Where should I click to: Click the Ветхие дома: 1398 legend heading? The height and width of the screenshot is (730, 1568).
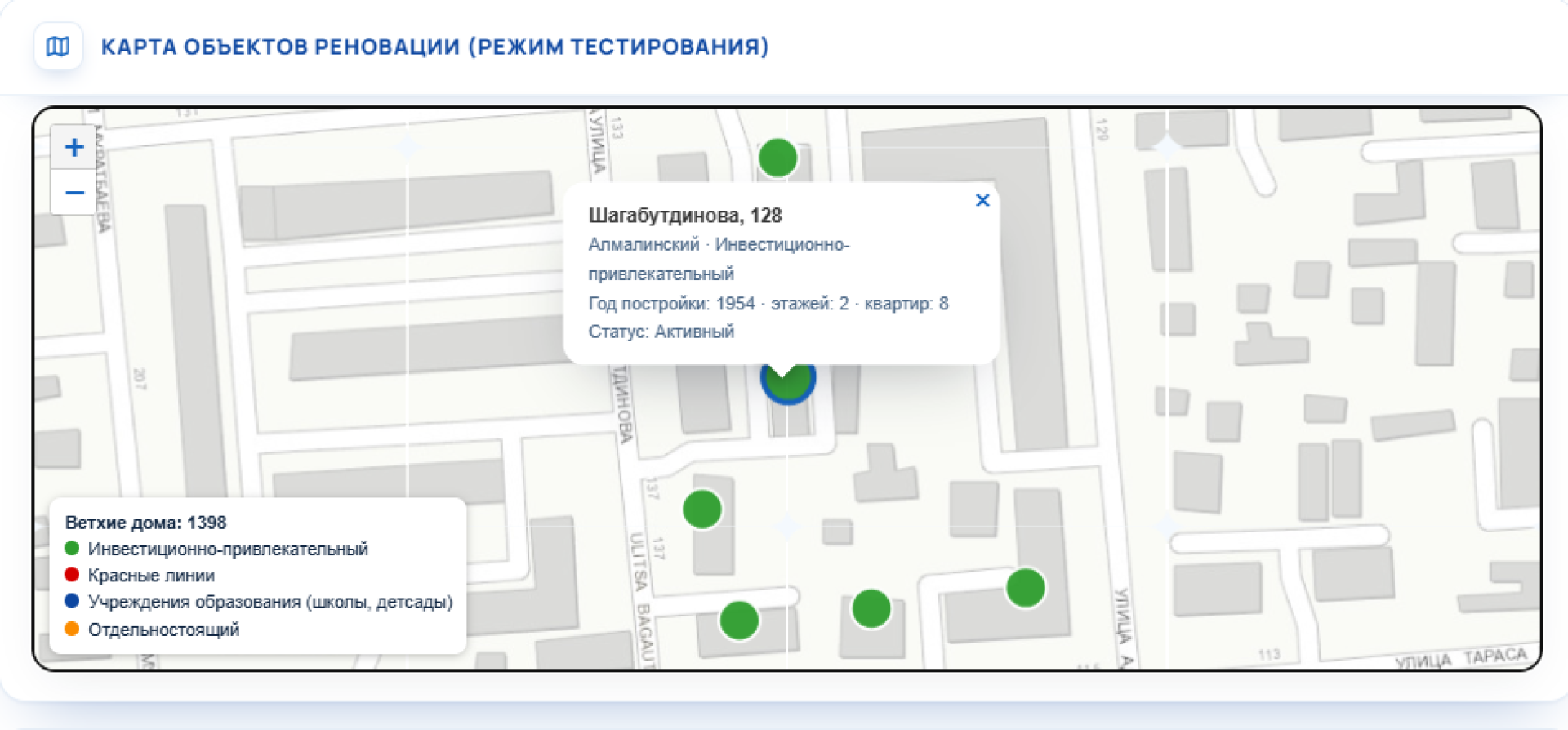pyautogui.click(x=146, y=523)
